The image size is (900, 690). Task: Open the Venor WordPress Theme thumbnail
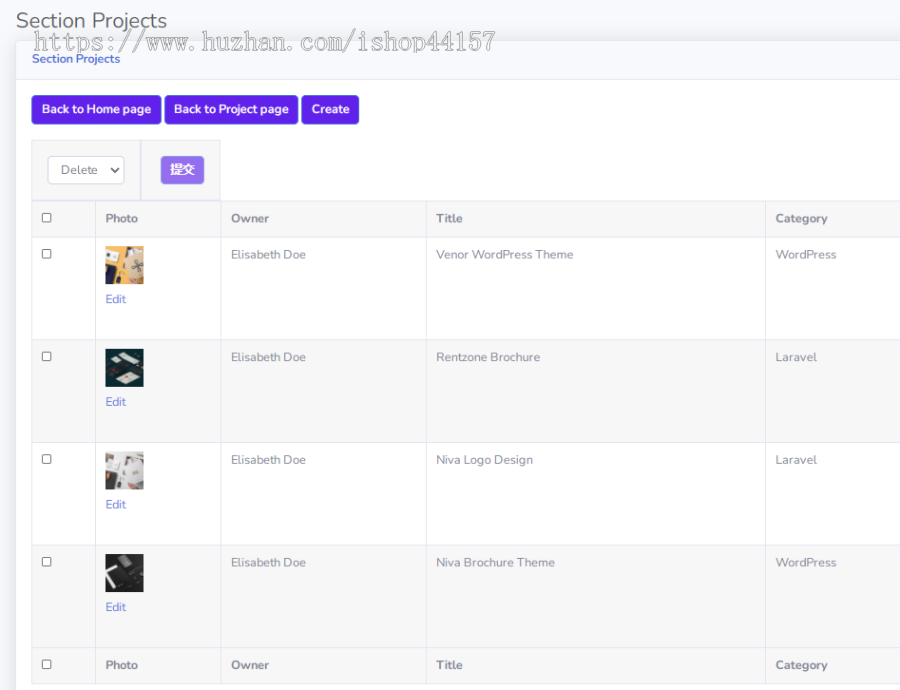pos(125,265)
